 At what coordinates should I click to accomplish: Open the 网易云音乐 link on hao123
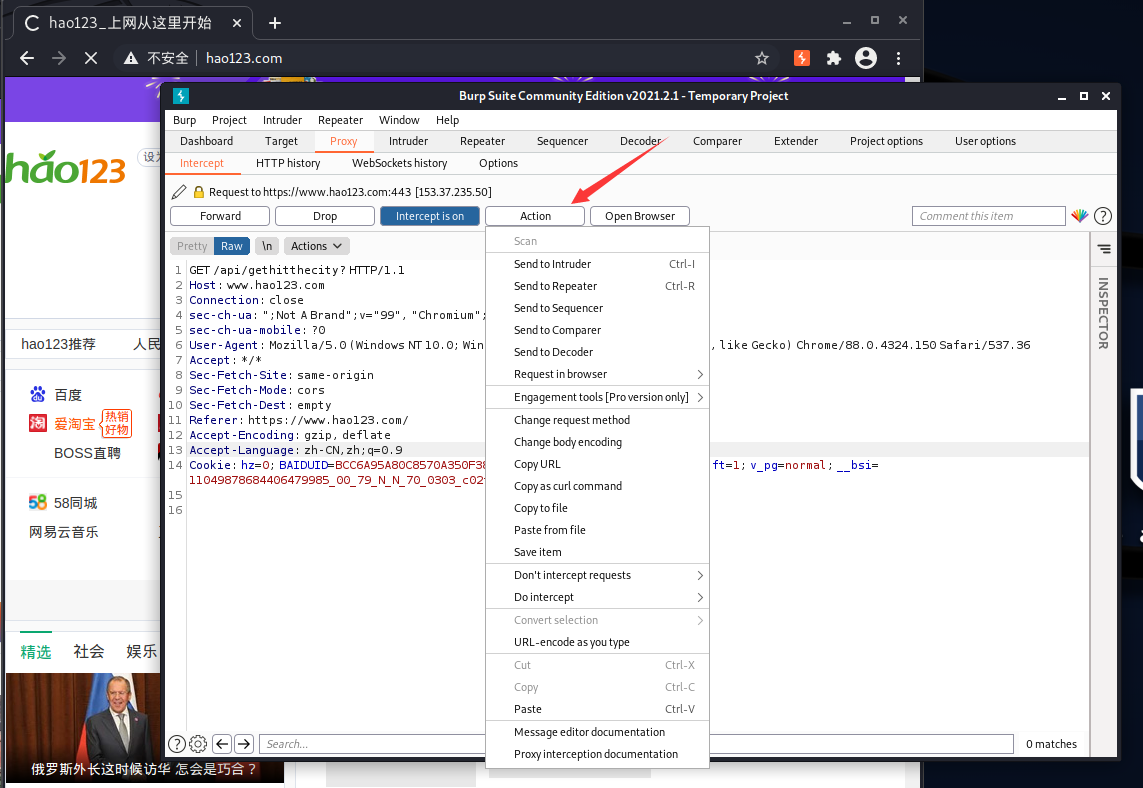(x=63, y=532)
